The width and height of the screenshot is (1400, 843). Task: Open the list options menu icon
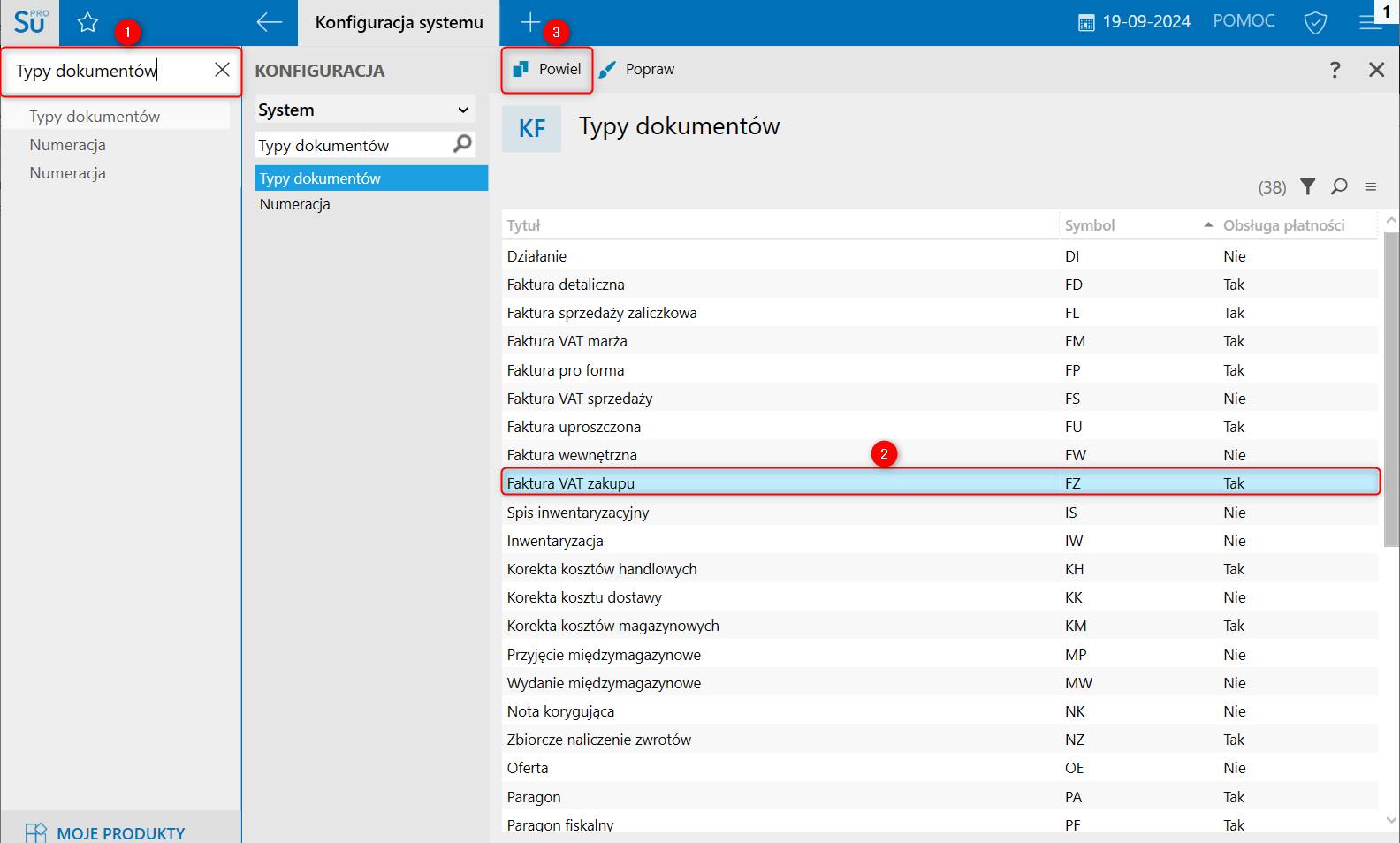pos(1371,186)
